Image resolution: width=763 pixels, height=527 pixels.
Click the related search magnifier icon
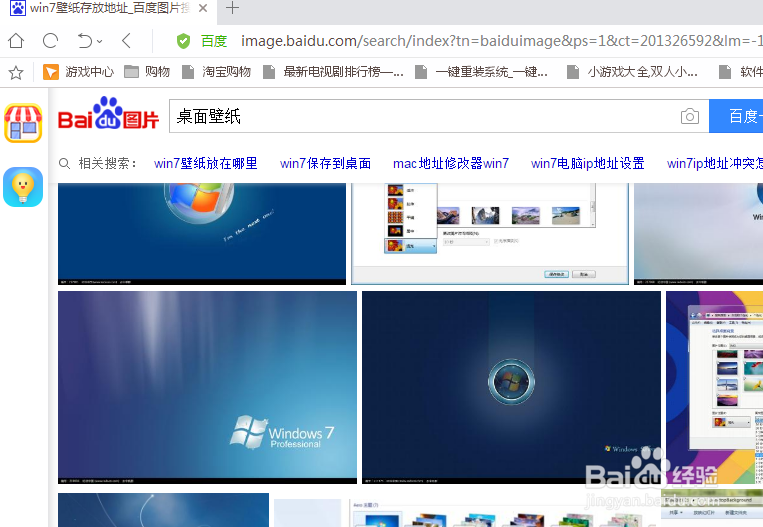(64, 164)
